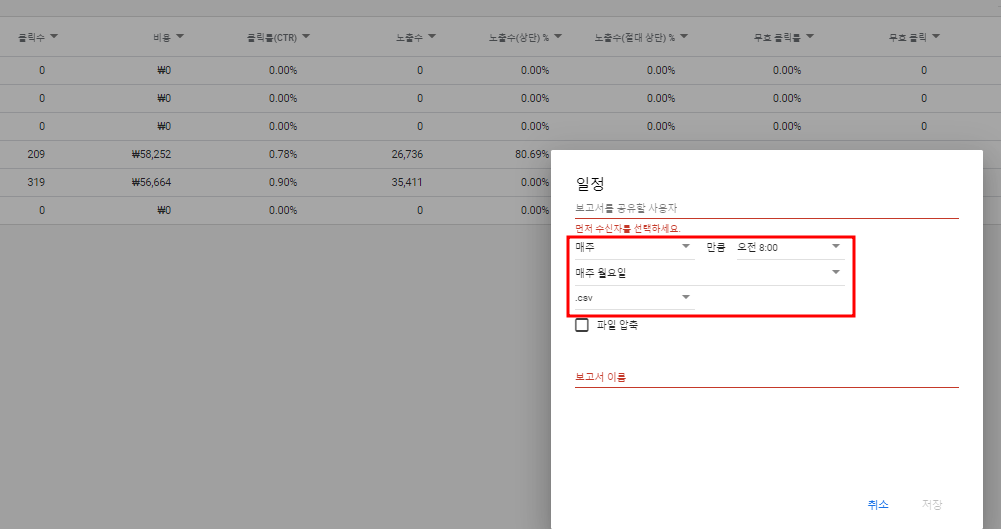The image size is (1001, 529).
Task: Open the 노출수(상단) % column header dropdown
Action: [558, 37]
